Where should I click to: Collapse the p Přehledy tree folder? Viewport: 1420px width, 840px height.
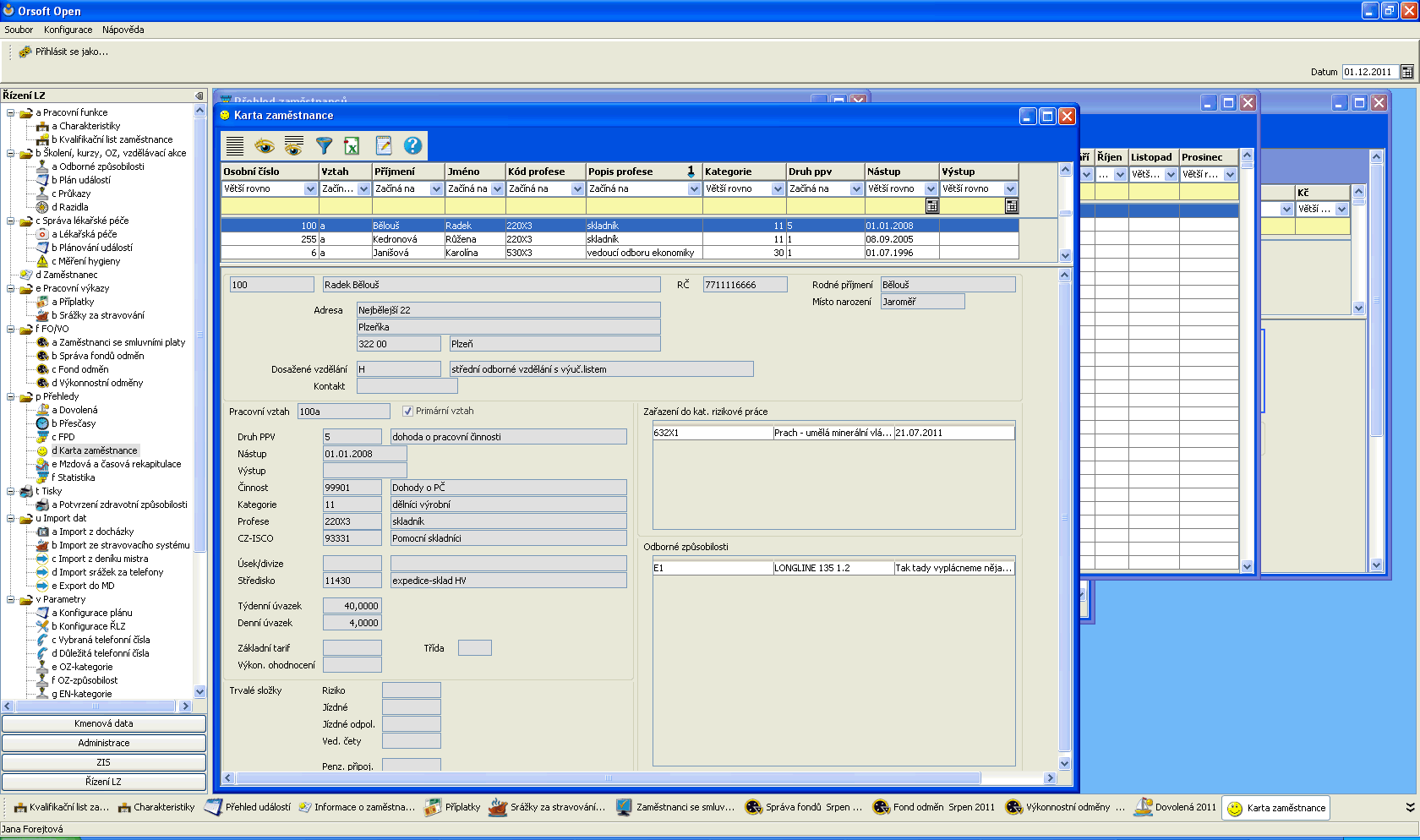point(11,396)
